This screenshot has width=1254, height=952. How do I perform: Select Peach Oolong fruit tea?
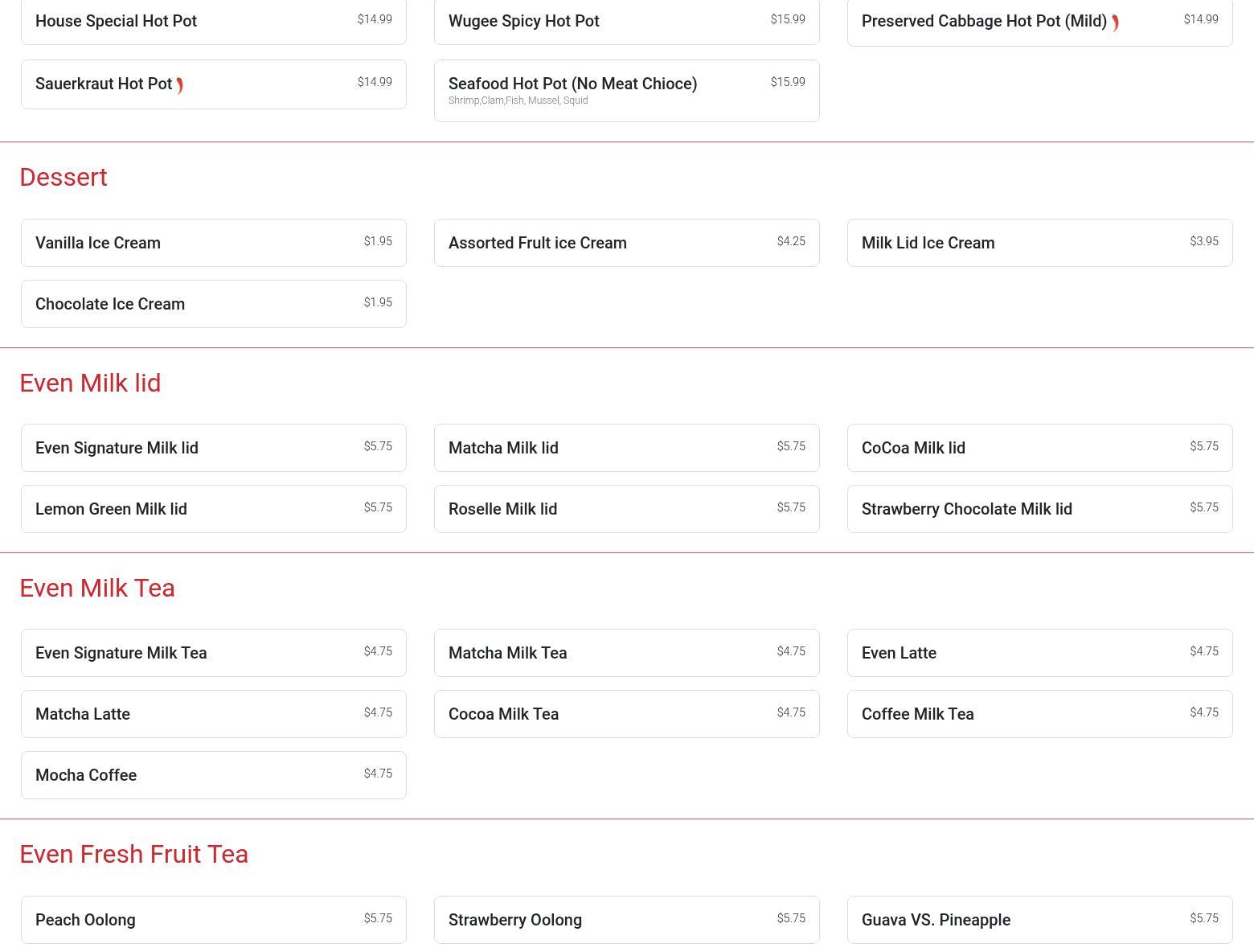[x=213, y=920]
